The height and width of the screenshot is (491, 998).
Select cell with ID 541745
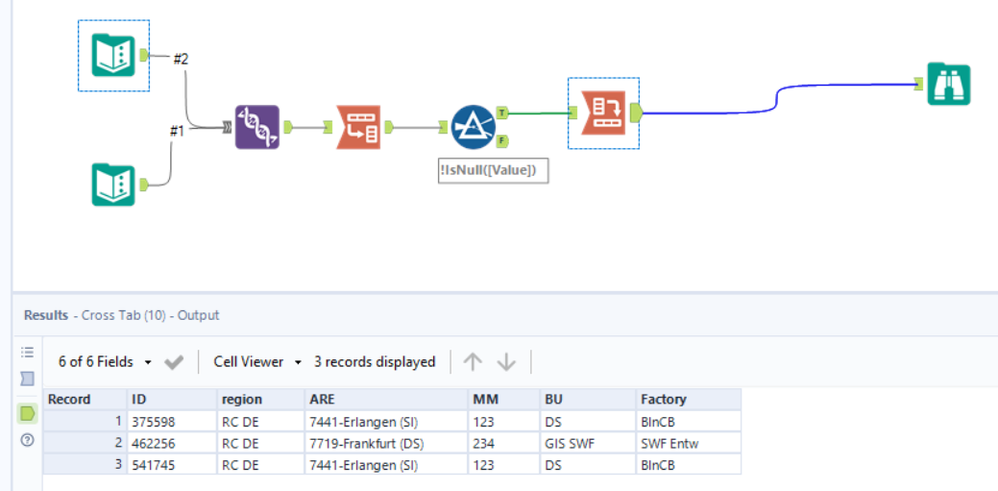point(172,465)
